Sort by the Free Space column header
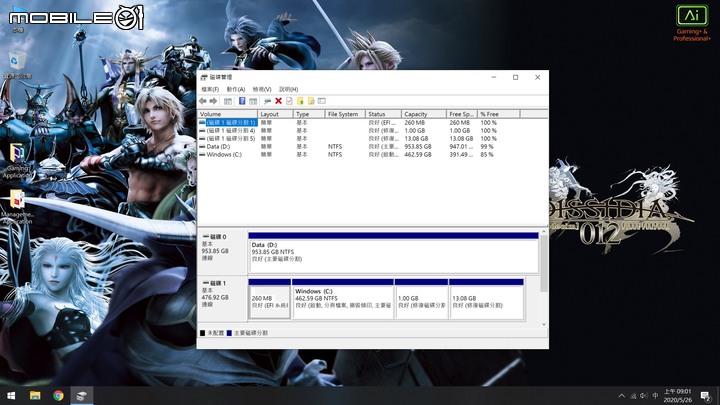 461,114
